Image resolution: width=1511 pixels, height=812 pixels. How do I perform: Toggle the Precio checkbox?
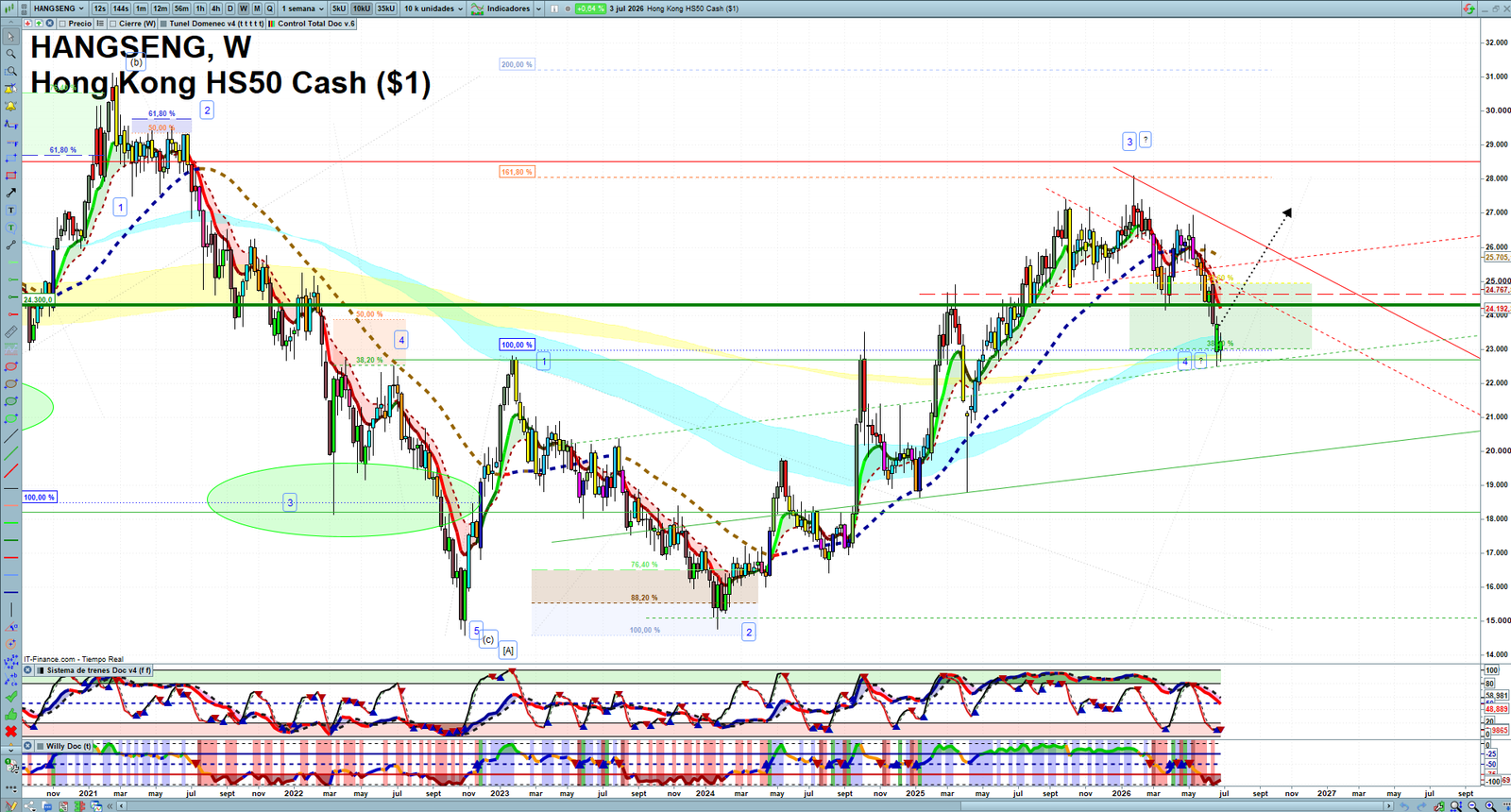(63, 24)
